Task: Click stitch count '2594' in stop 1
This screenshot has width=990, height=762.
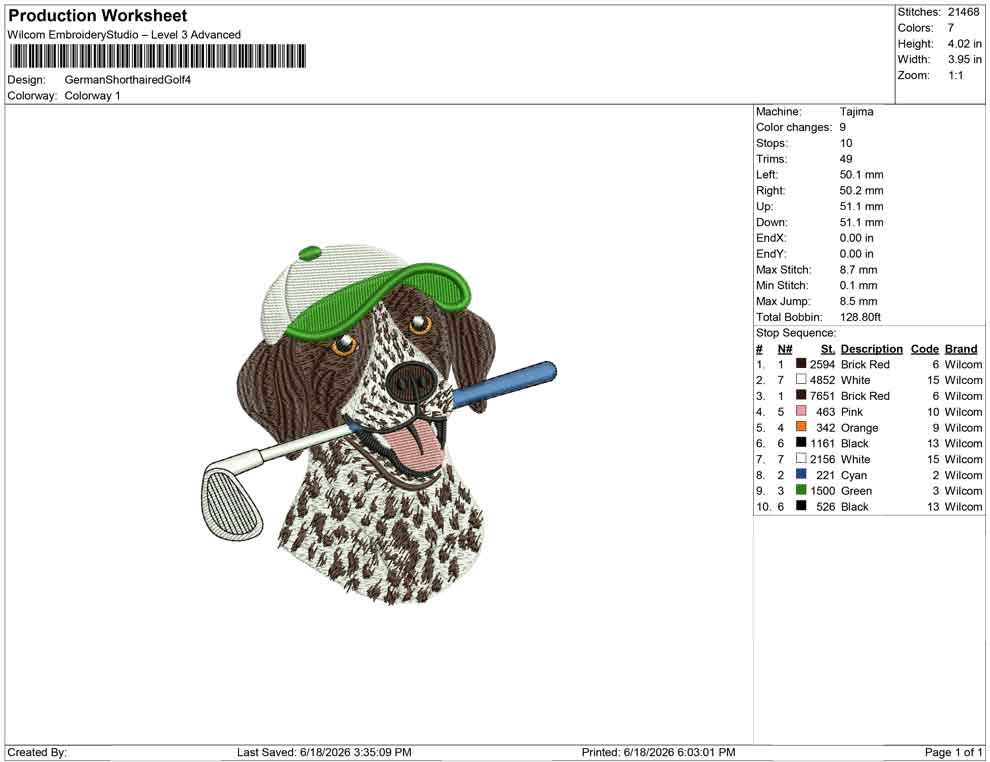Action: pos(823,364)
